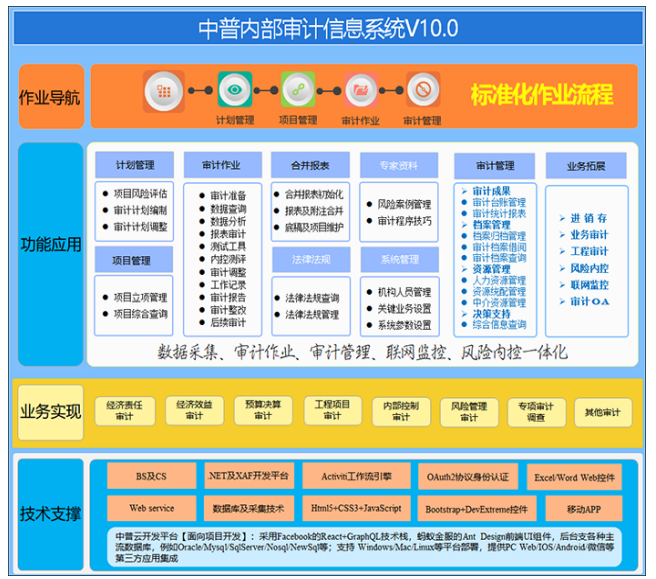Click the grid icon in workflow navigation
The height and width of the screenshot is (579, 656).
point(164,91)
